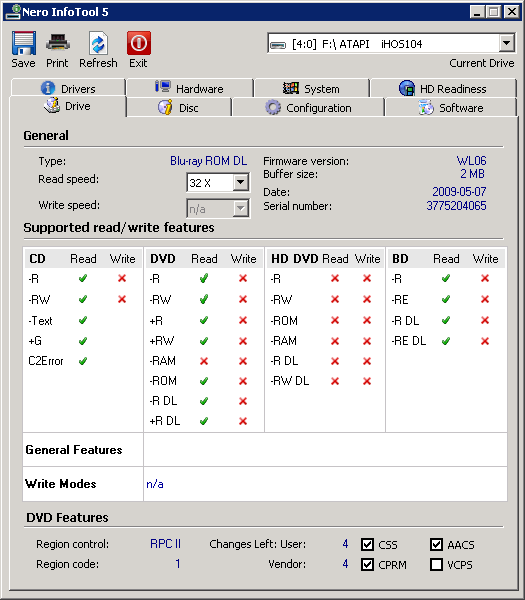Click the Hardware tab computer icon

click(x=163, y=87)
